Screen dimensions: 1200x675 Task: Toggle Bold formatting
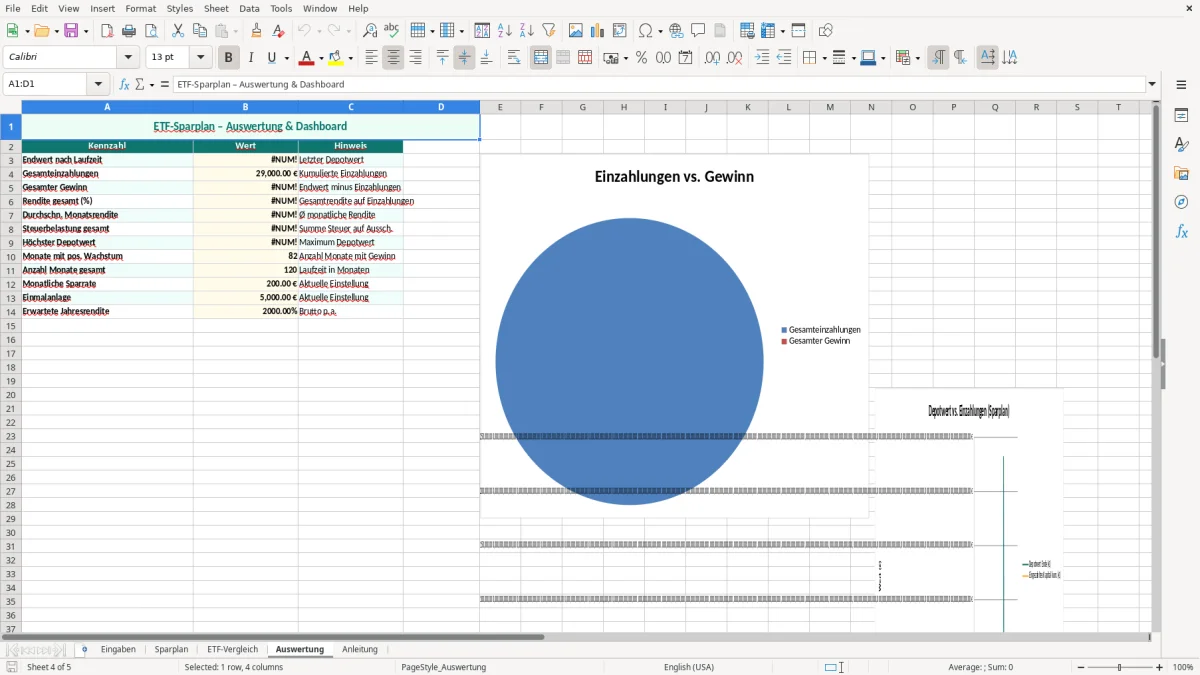229,58
